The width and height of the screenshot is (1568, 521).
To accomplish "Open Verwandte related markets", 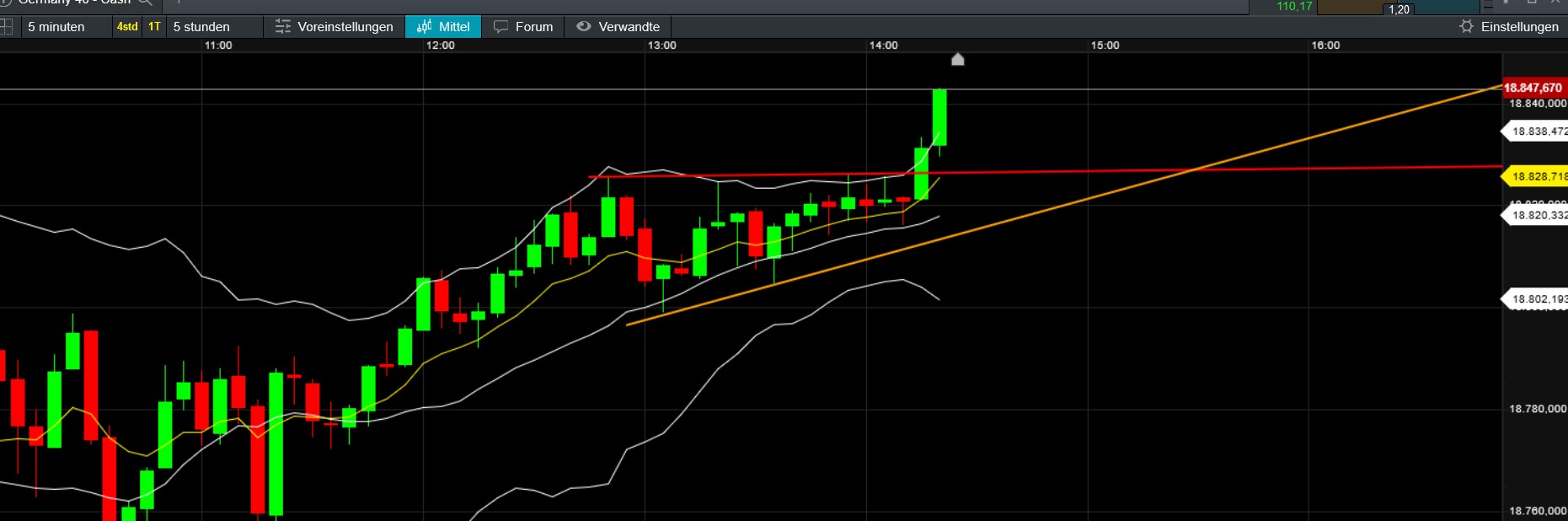I will point(618,27).
